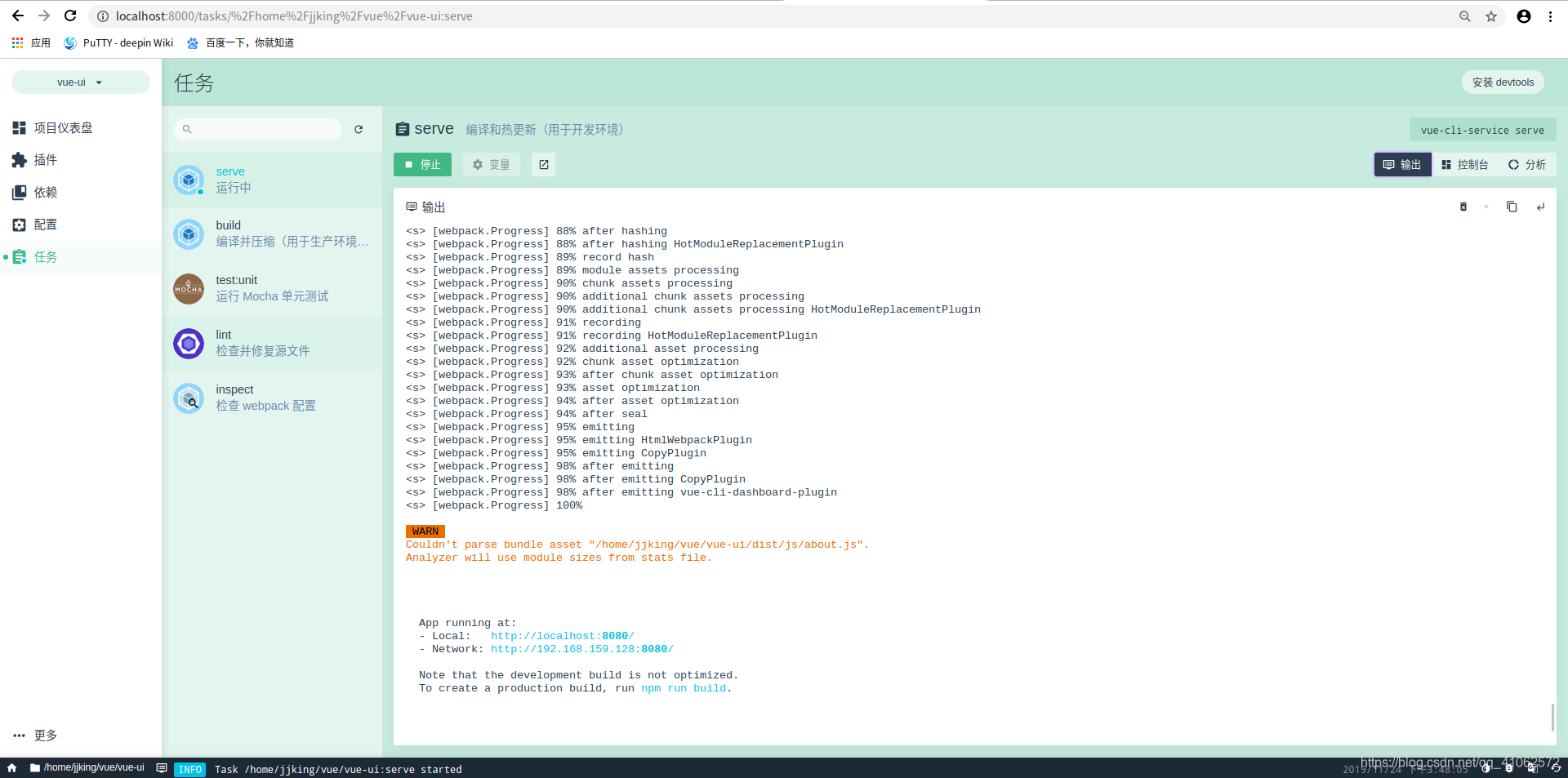
Task: Expand the 更多 more menu
Action: click(x=36, y=736)
